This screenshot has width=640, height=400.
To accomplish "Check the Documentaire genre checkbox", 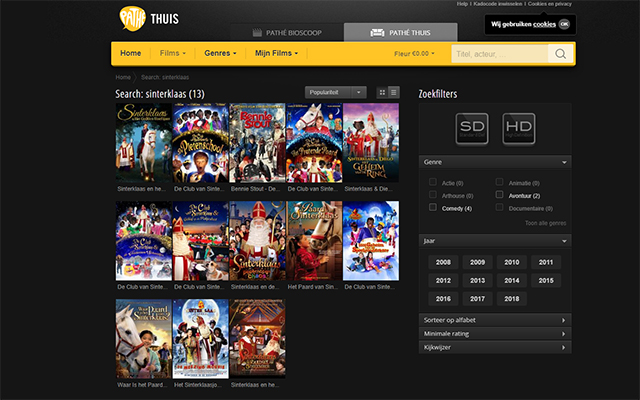I will 499,207.
